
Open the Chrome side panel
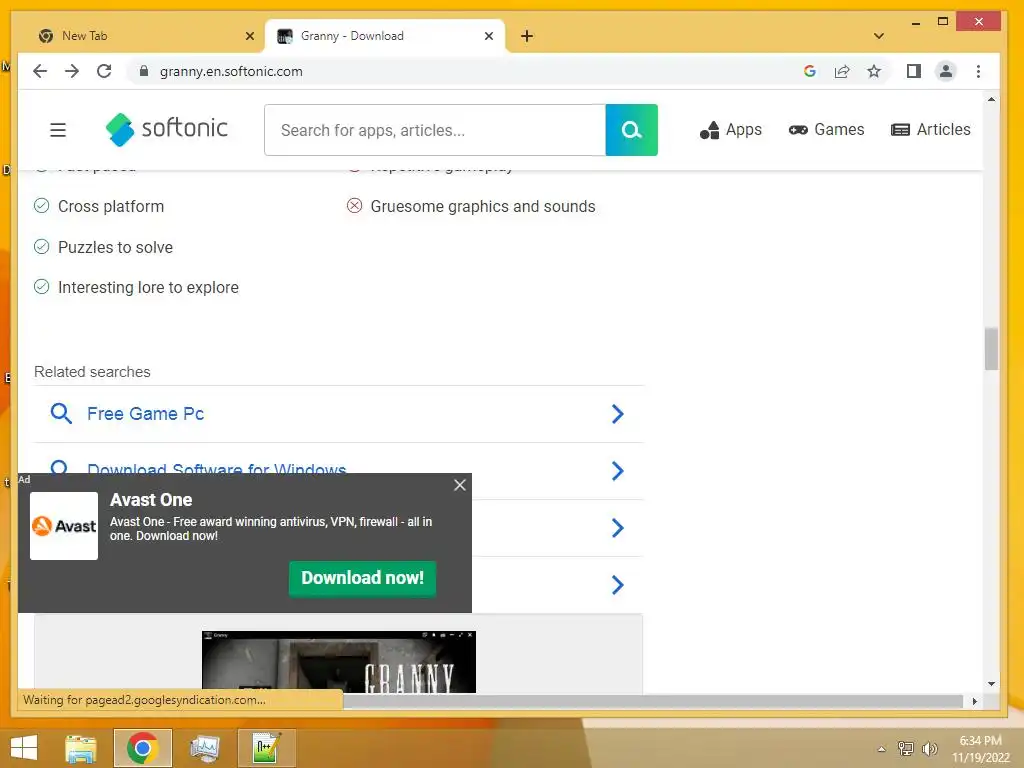(x=914, y=71)
